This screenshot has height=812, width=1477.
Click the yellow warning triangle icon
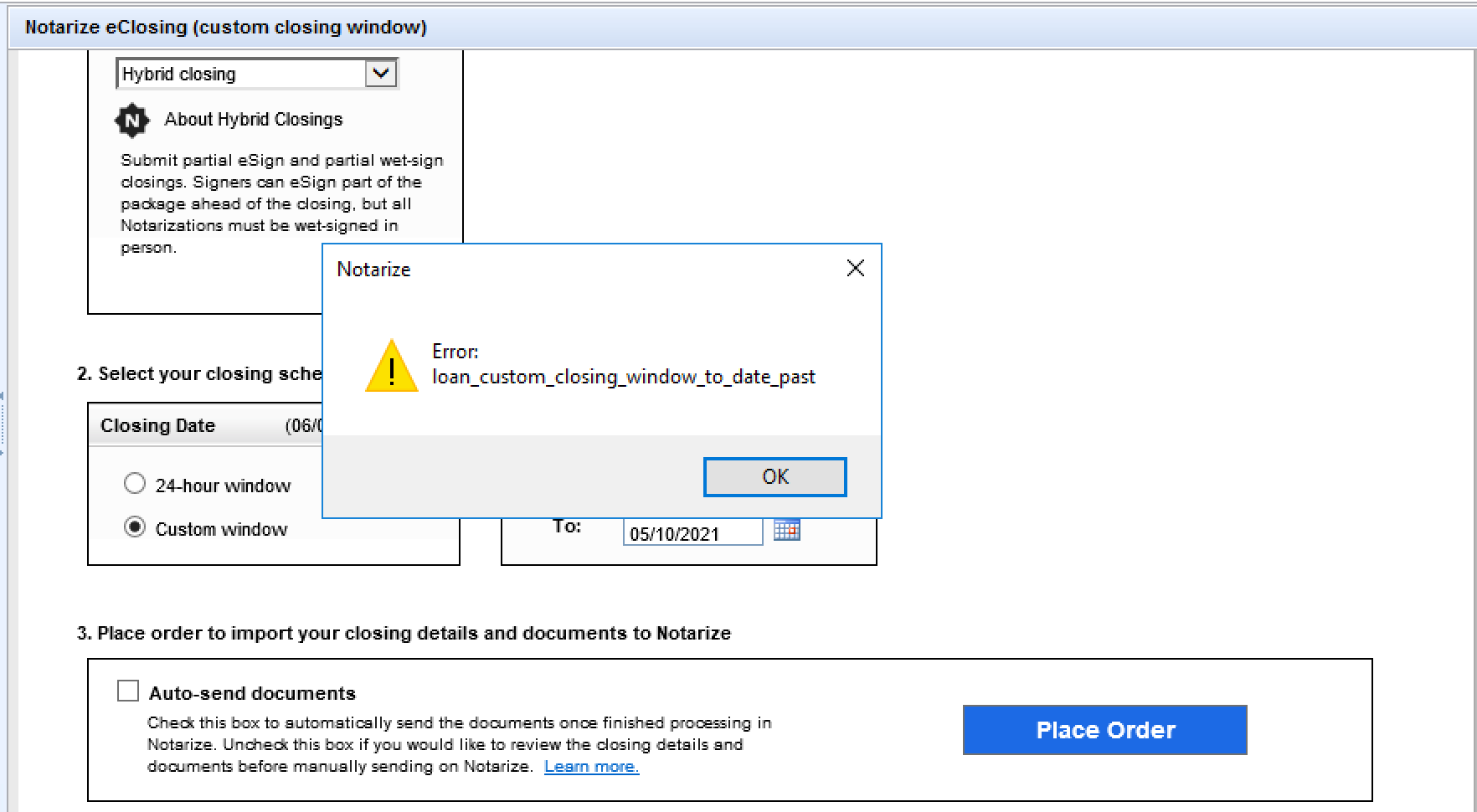pyautogui.click(x=391, y=366)
